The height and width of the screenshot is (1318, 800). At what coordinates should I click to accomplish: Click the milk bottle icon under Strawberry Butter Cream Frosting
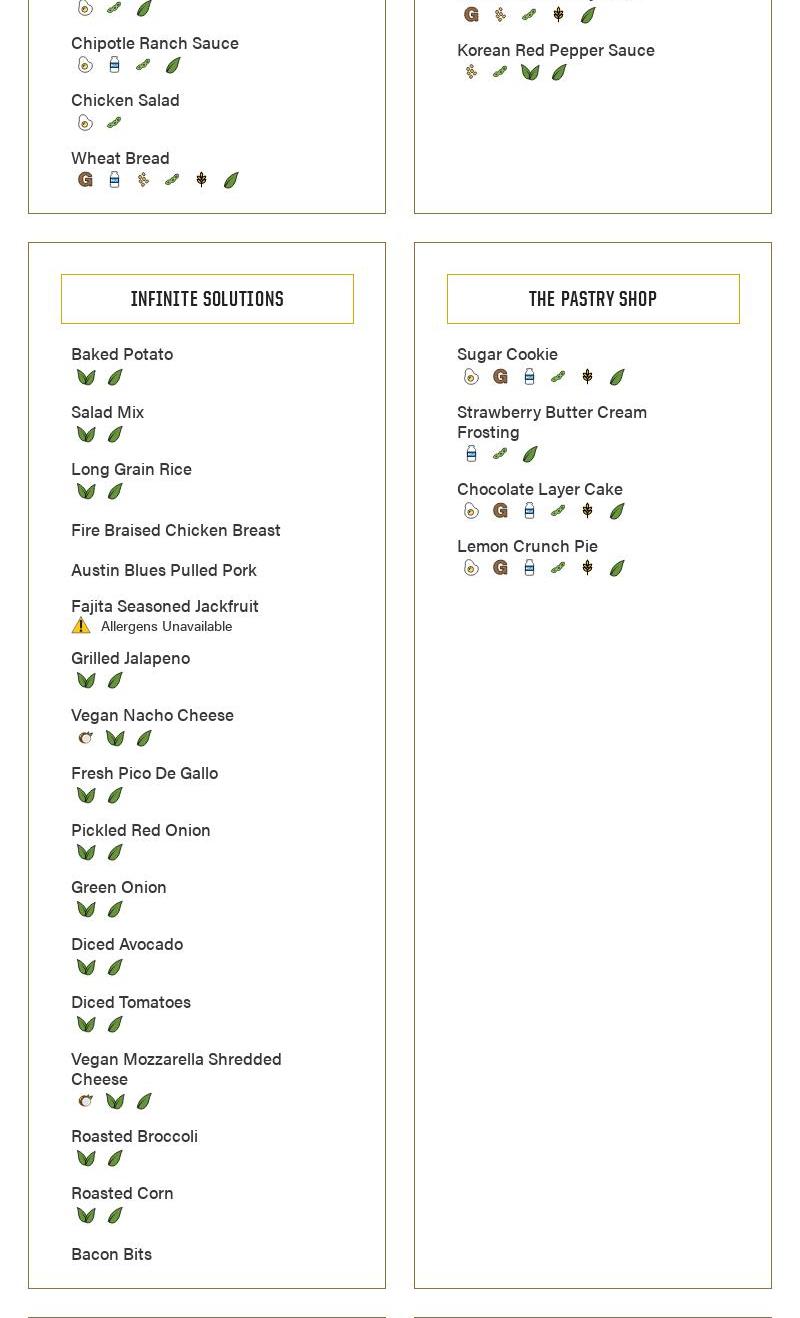(x=471, y=454)
